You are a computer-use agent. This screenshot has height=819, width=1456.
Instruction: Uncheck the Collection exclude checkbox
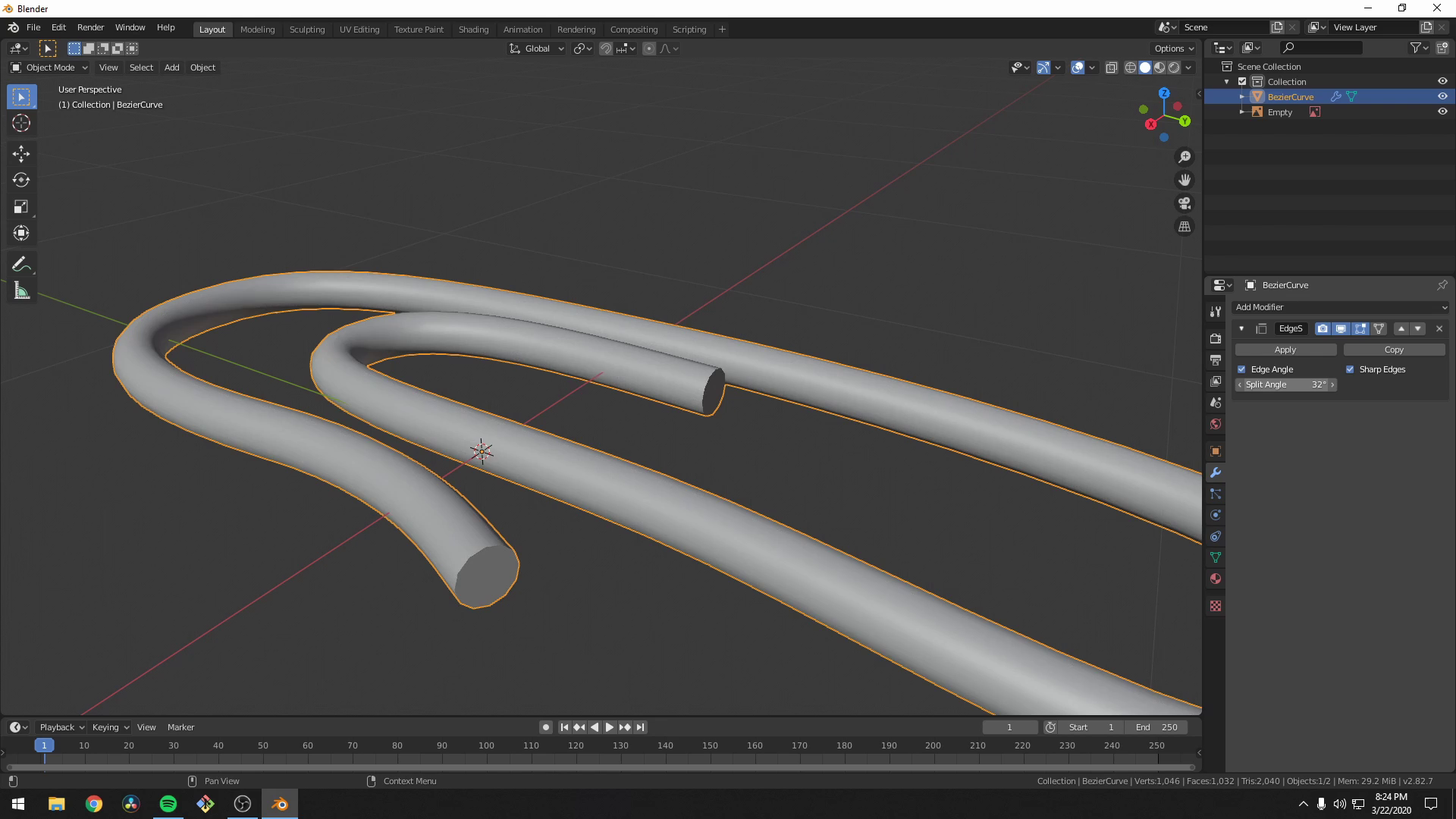pyautogui.click(x=1242, y=82)
